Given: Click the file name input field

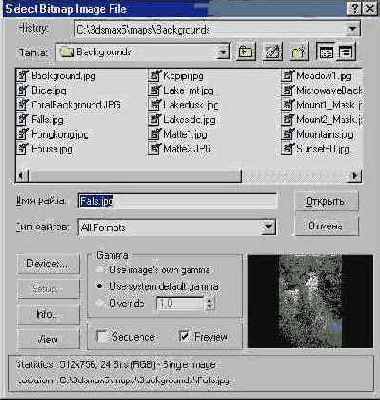Looking at the screenshot, I should [177, 201].
